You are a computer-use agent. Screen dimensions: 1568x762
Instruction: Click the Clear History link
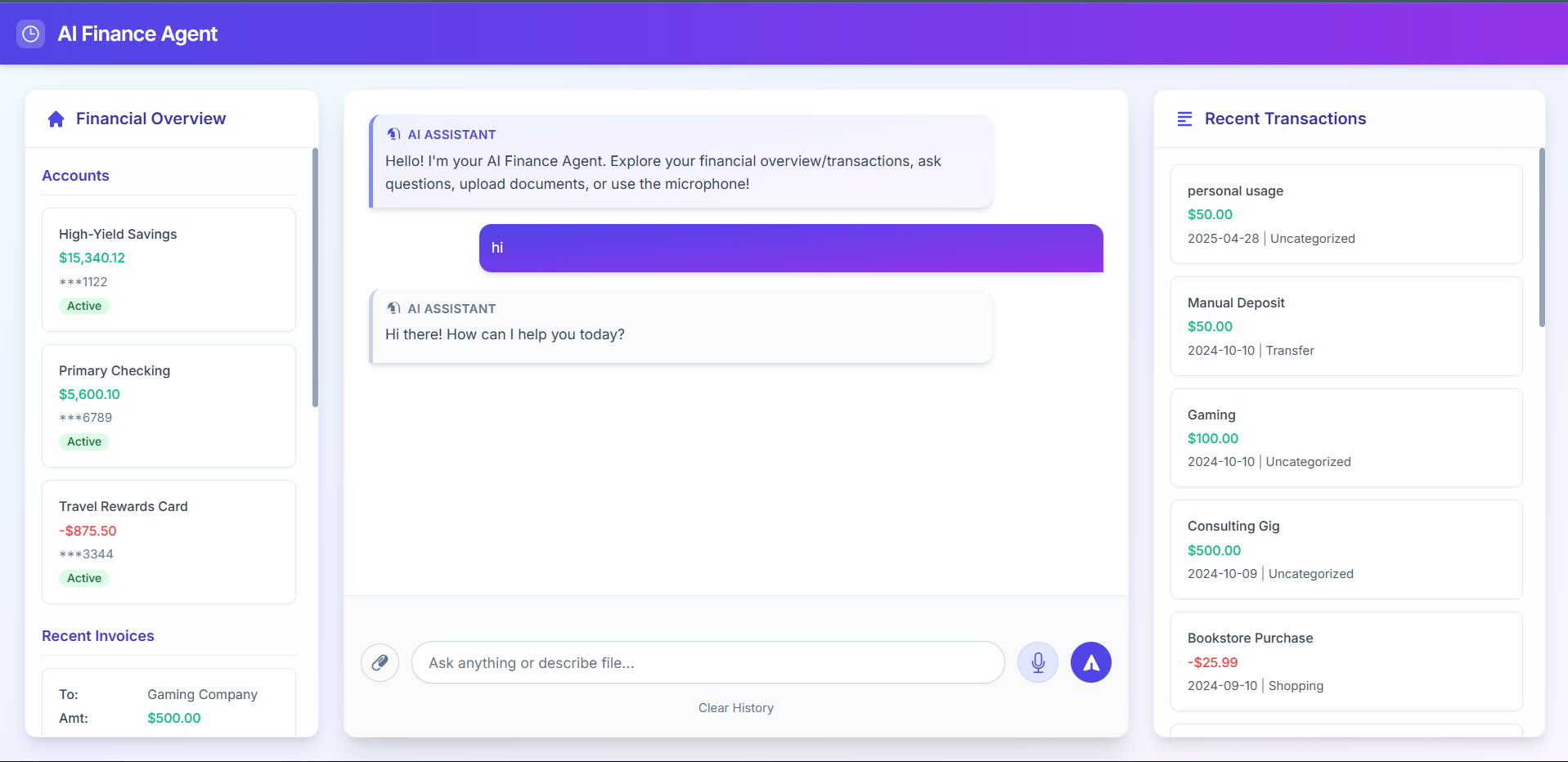pos(735,708)
